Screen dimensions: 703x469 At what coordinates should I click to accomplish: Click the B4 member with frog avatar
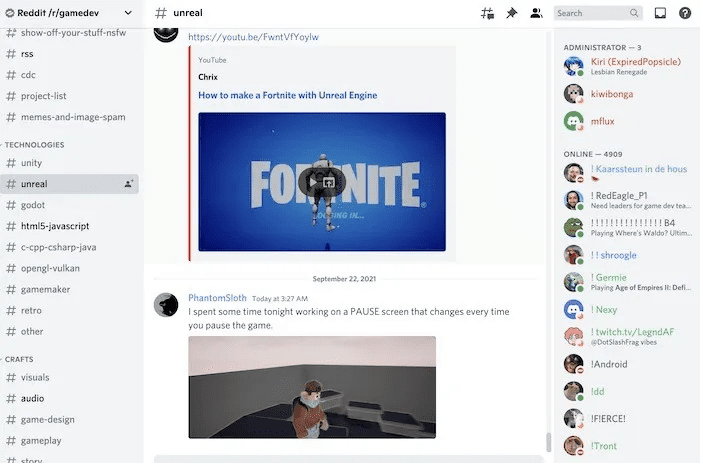pos(626,228)
